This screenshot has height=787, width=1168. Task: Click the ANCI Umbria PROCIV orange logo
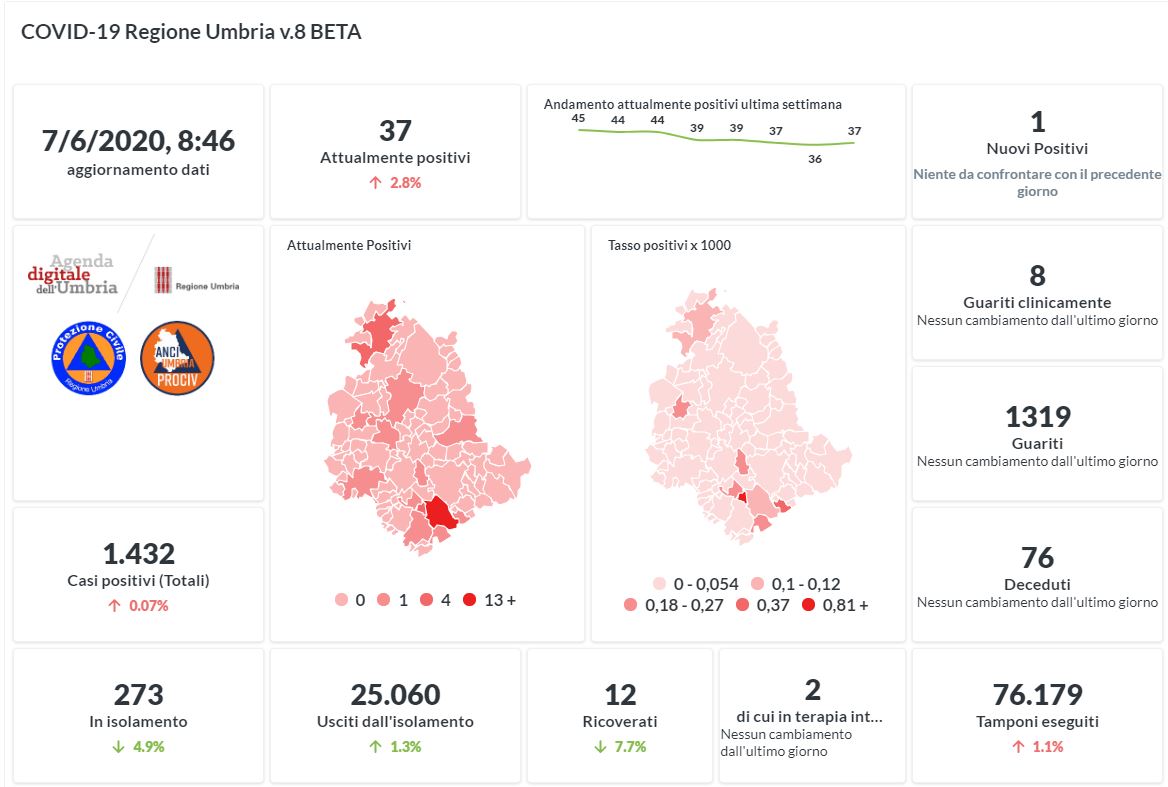[x=177, y=357]
